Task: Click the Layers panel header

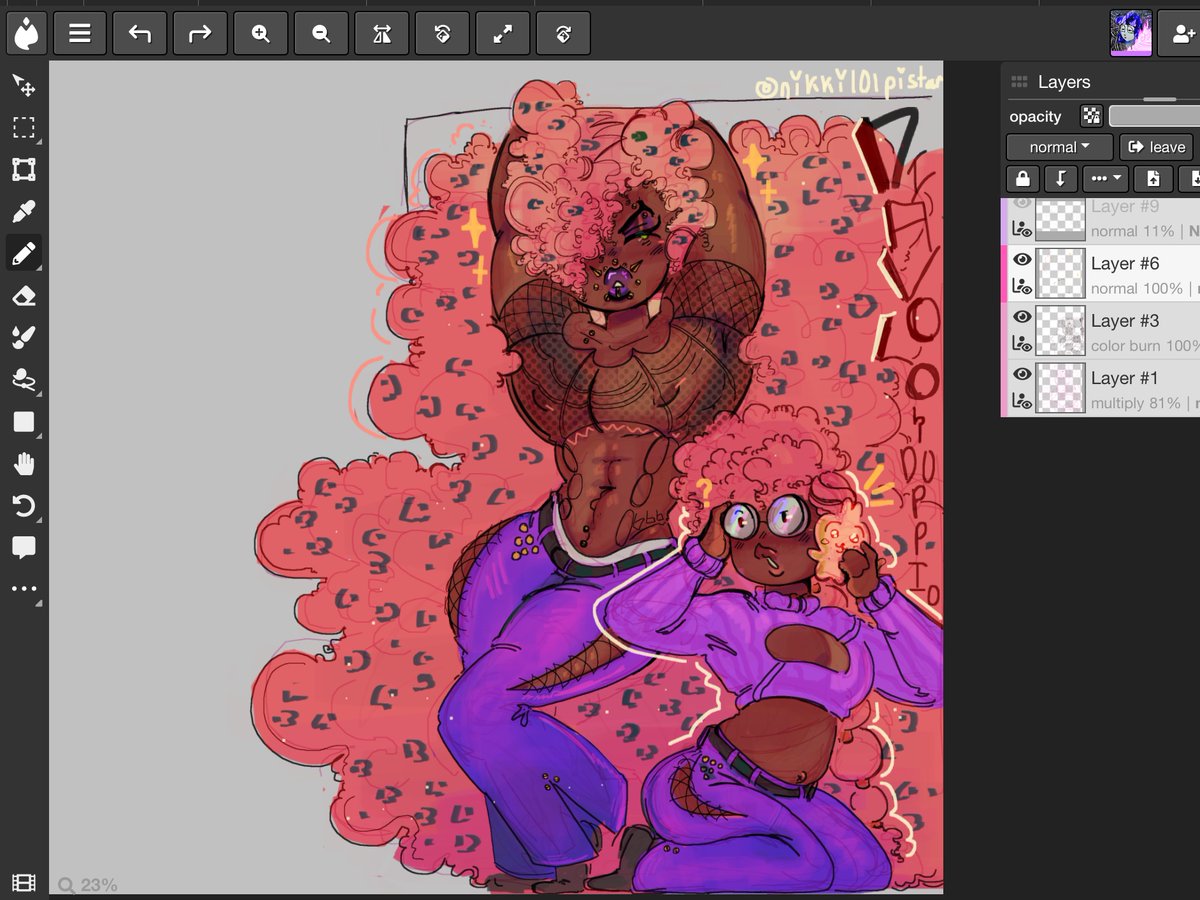Action: (x=1063, y=82)
